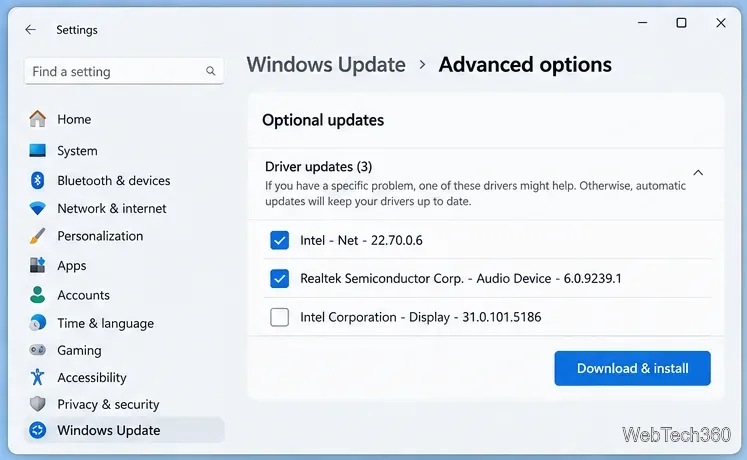Screen dimensions: 747x460
Task: Open the Accounts settings label
Action: point(83,295)
